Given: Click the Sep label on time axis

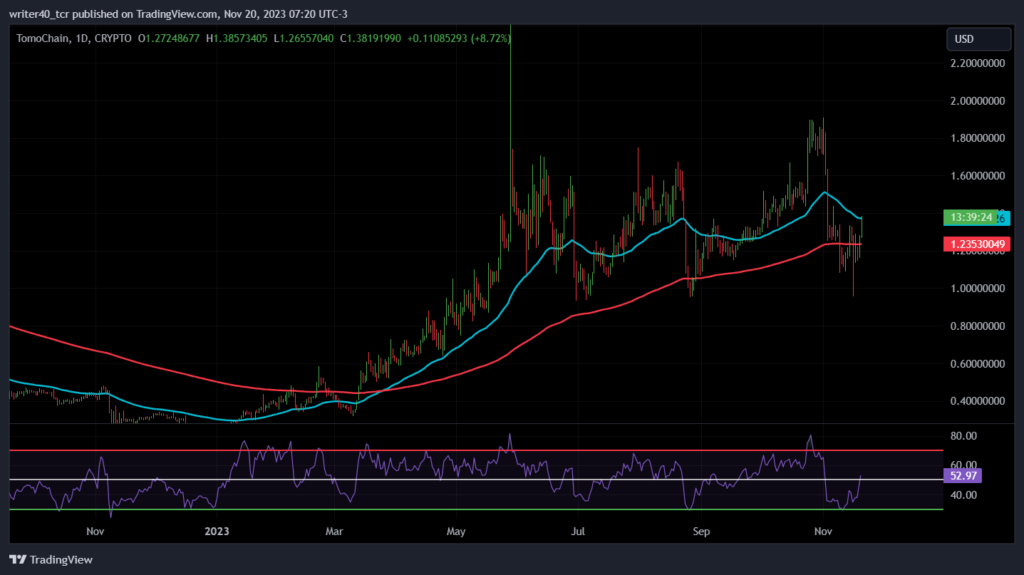Looking at the screenshot, I should (701, 531).
